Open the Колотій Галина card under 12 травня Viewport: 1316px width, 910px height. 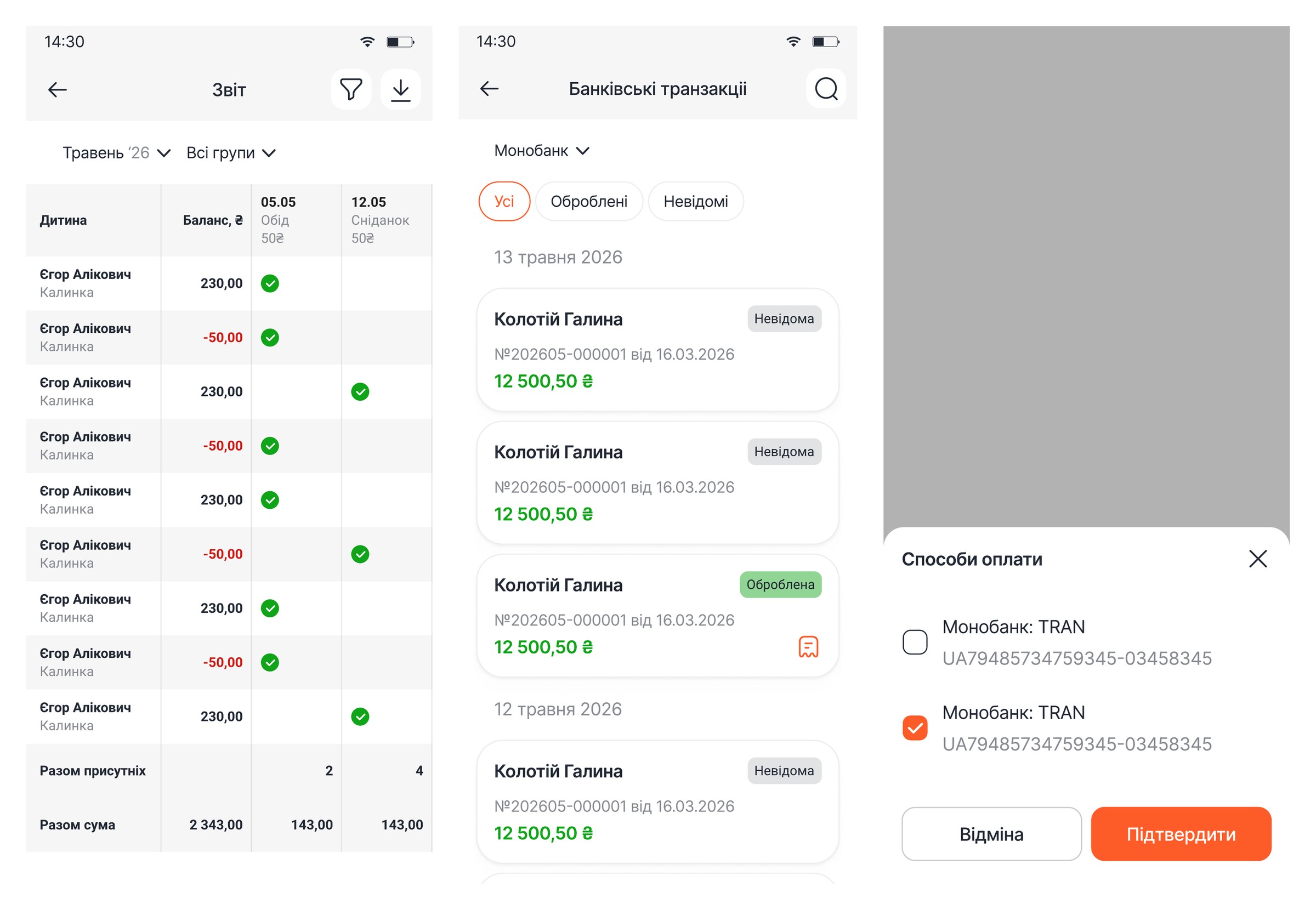[x=657, y=801]
